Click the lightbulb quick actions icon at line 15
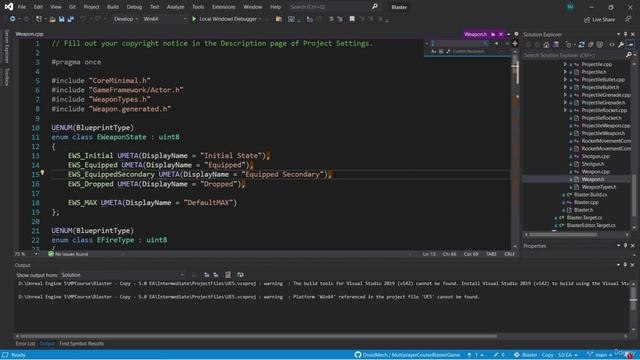Screen dimensions: 640x360 click(42, 173)
